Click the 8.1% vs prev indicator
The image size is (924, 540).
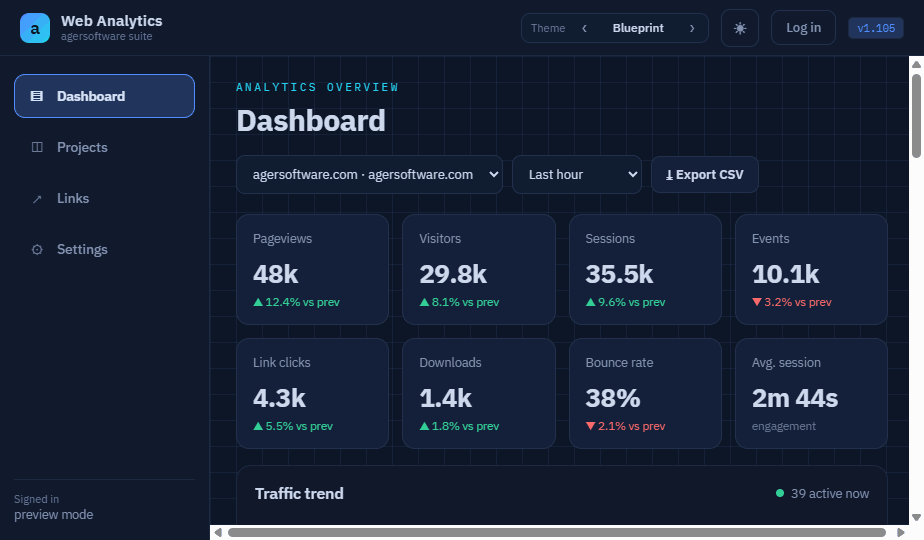(x=459, y=302)
